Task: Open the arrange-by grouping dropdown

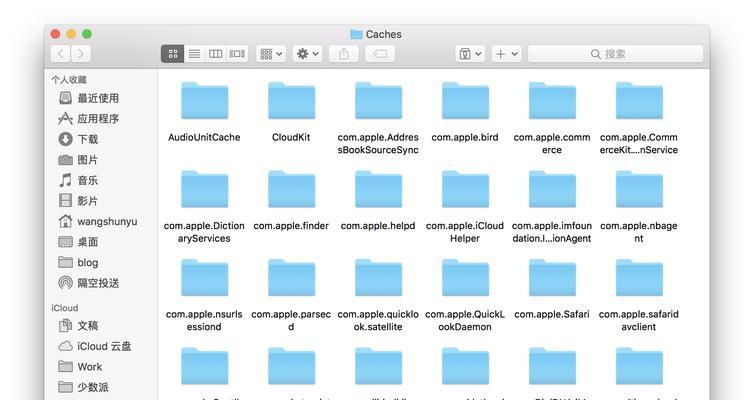Action: click(271, 54)
